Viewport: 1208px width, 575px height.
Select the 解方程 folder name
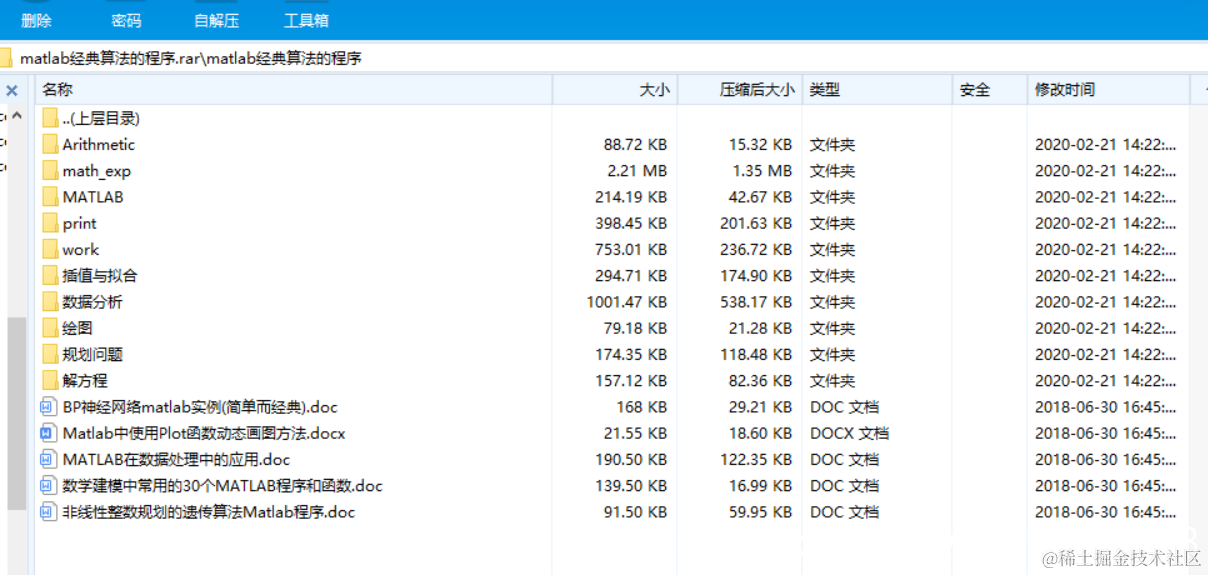85,380
